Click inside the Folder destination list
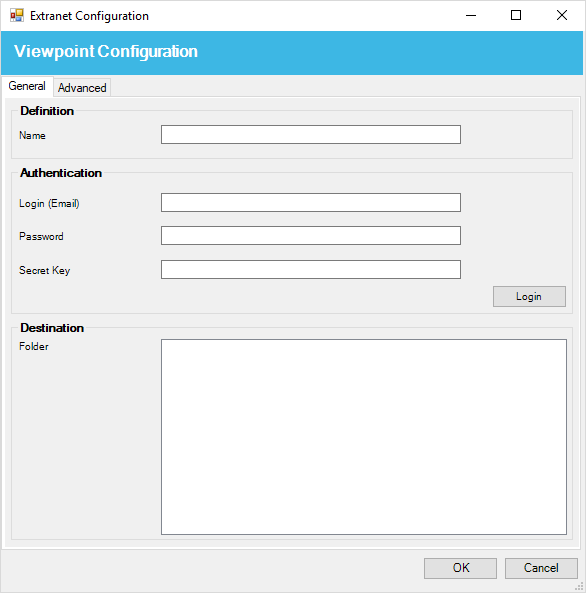 364,437
